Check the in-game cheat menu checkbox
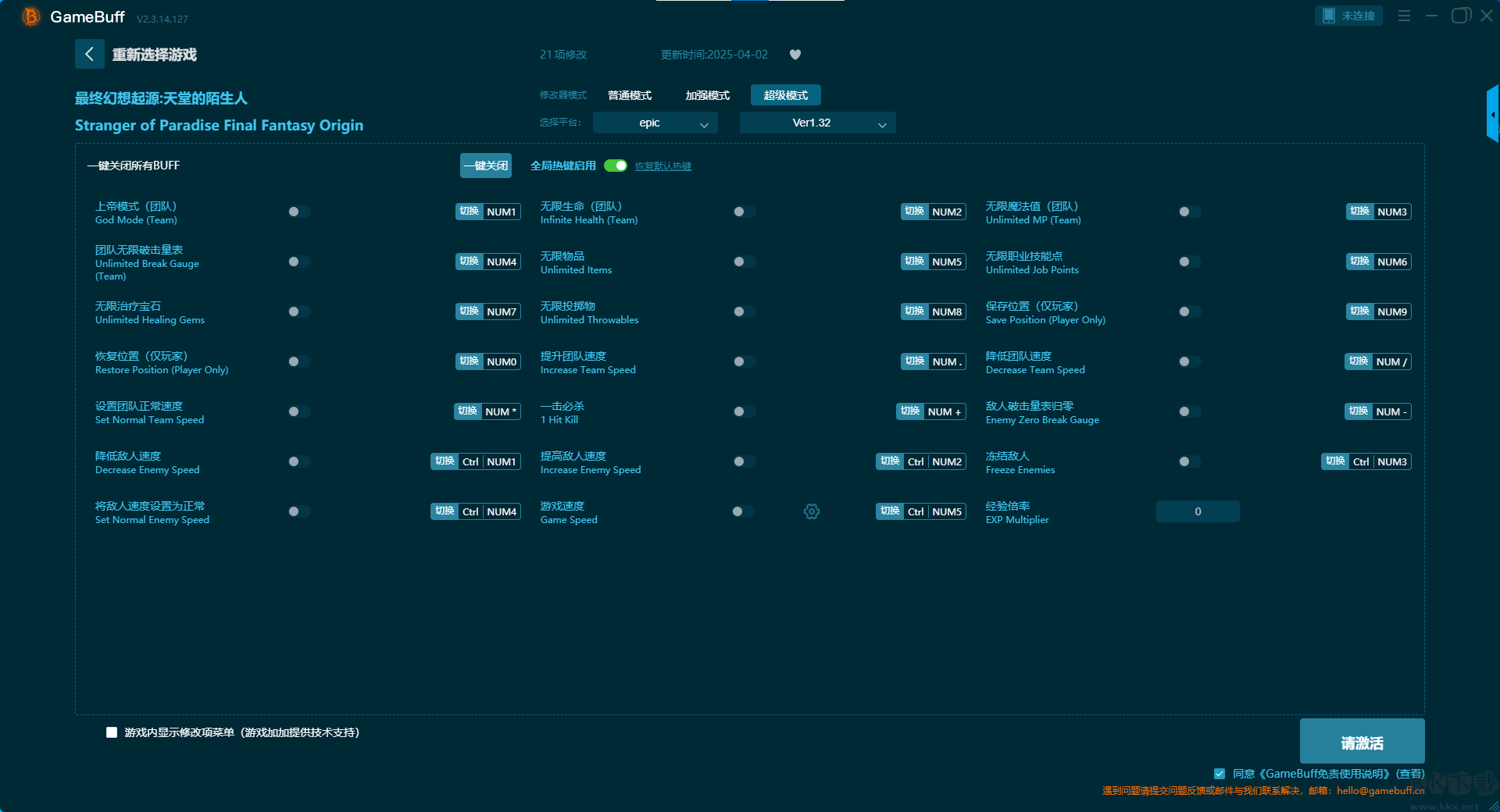 pyautogui.click(x=112, y=732)
